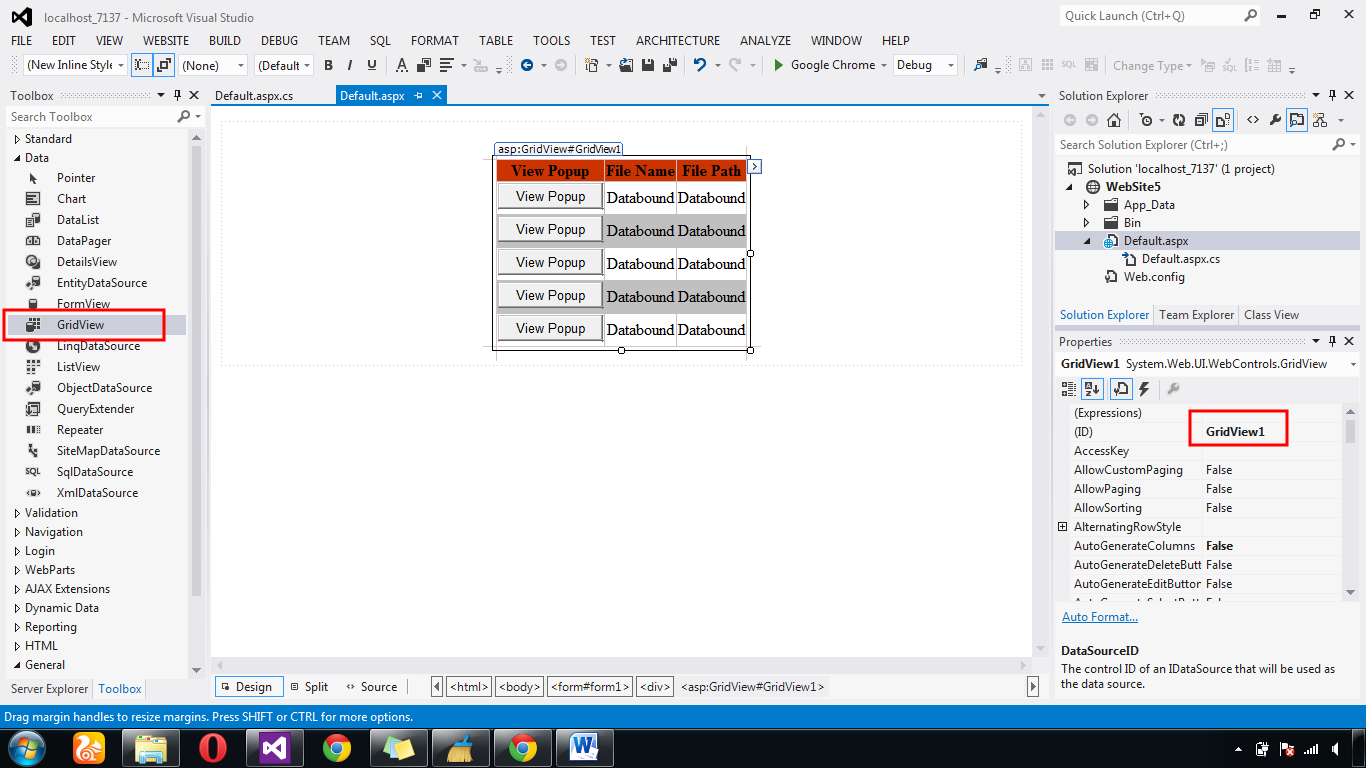Screen dimensions: 1366x768
Task: Click Collapse All in Solution Explorer
Action: pyautogui.click(x=1200, y=120)
